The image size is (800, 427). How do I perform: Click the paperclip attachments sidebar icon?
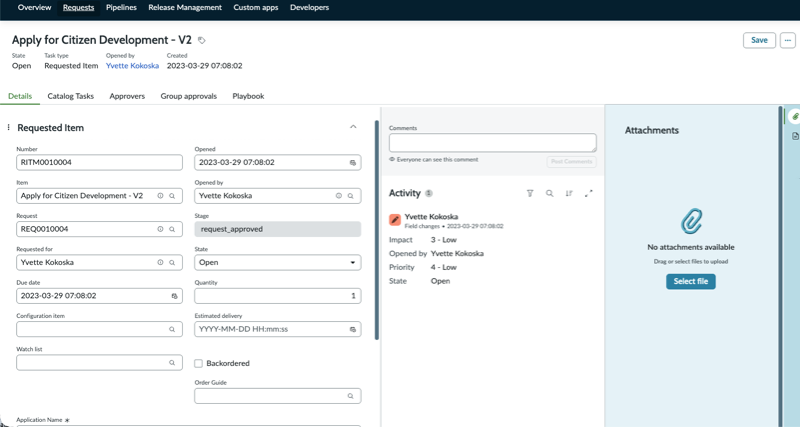coord(794,117)
